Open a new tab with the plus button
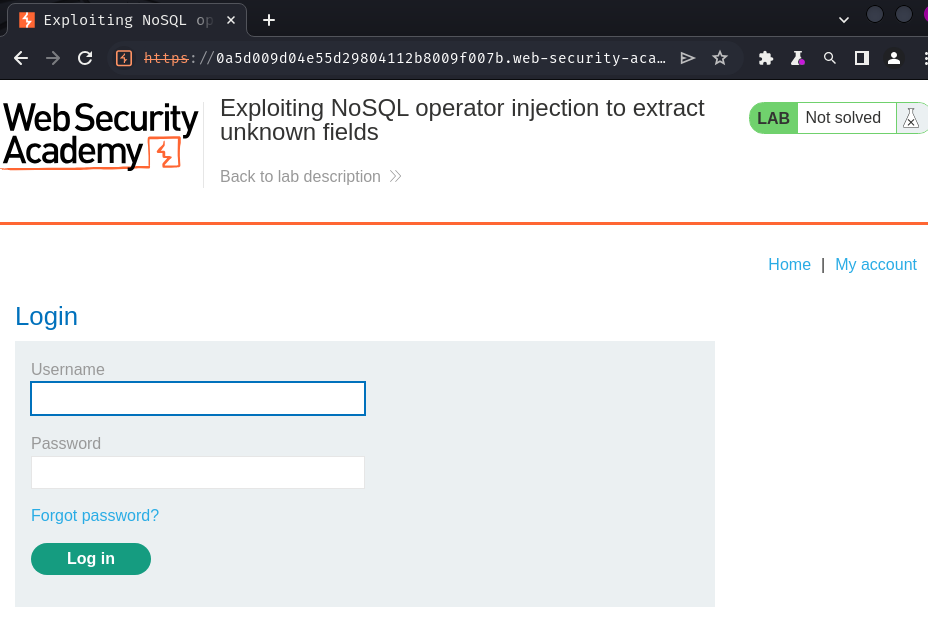 pos(269,20)
